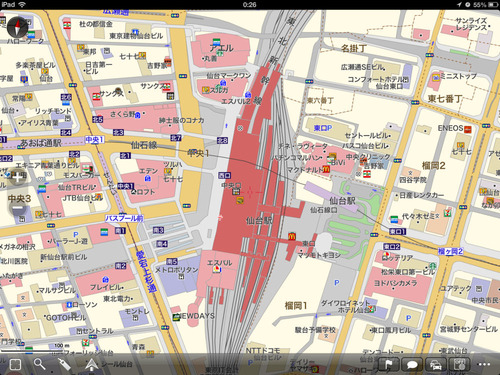Tap the 東七番丁 area label
500x375 pixels.
coord(445,99)
